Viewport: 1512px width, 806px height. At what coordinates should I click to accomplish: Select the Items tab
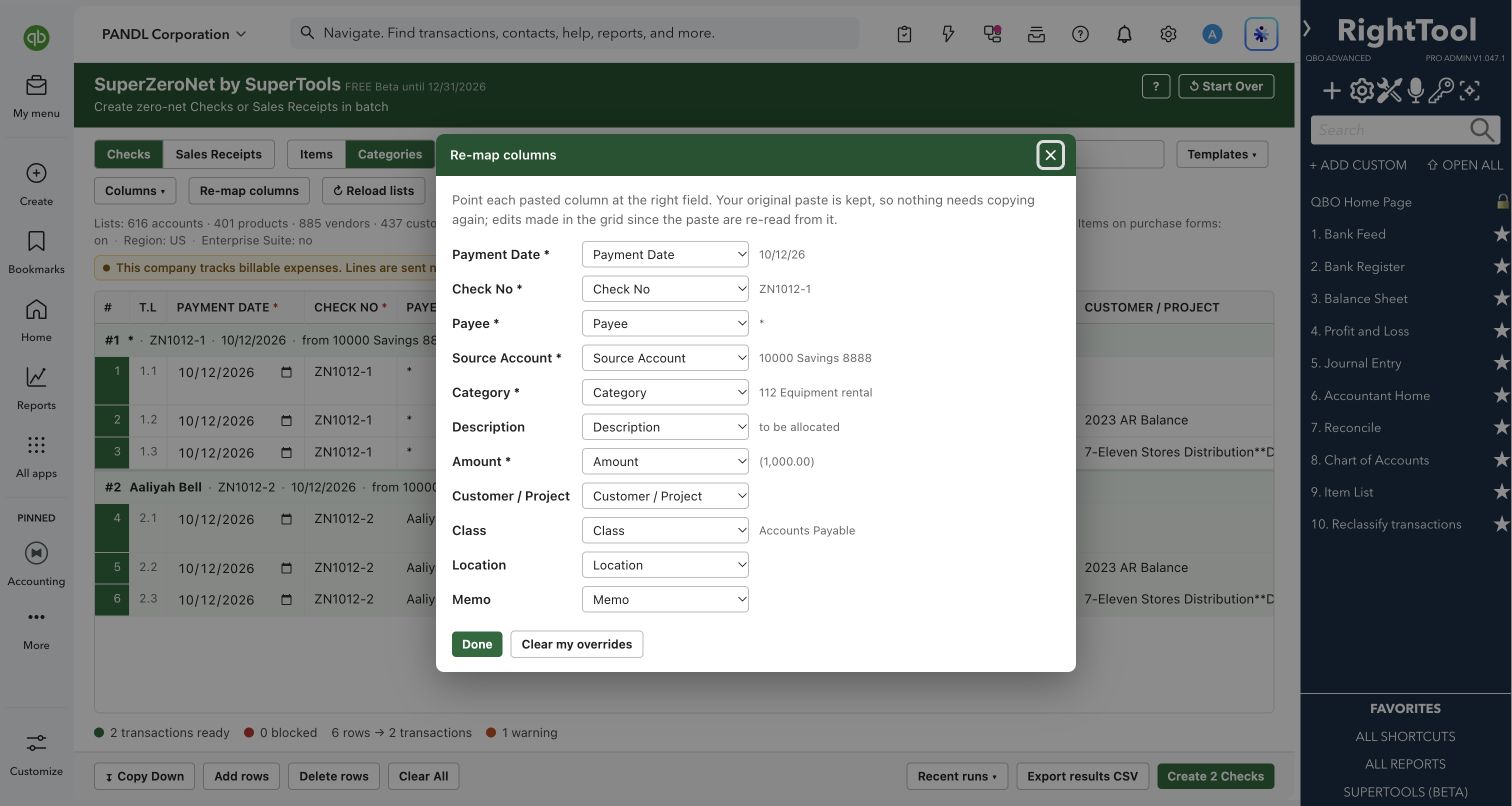coord(316,154)
